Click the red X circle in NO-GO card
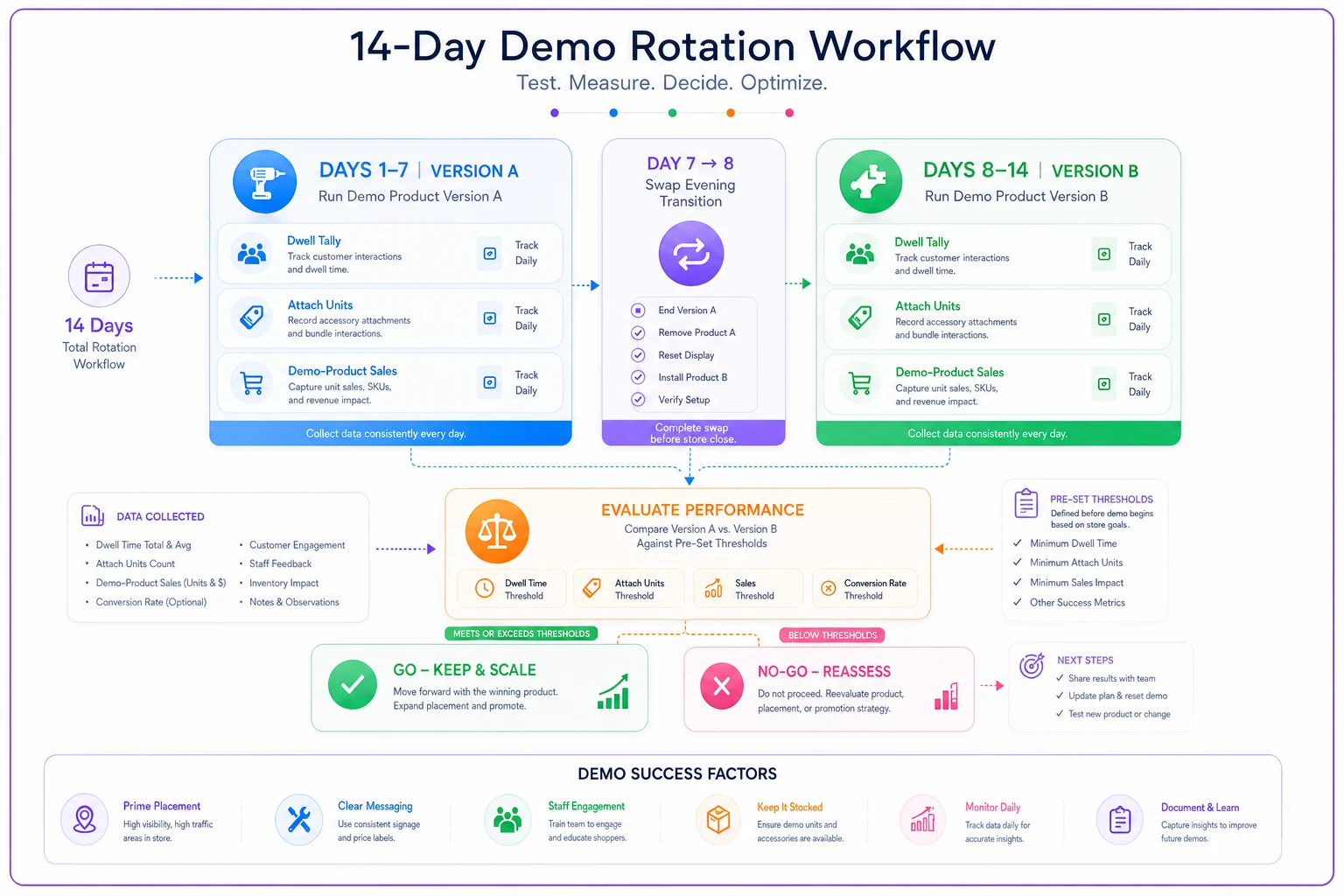This screenshot has height=896, width=1344. coord(722,686)
